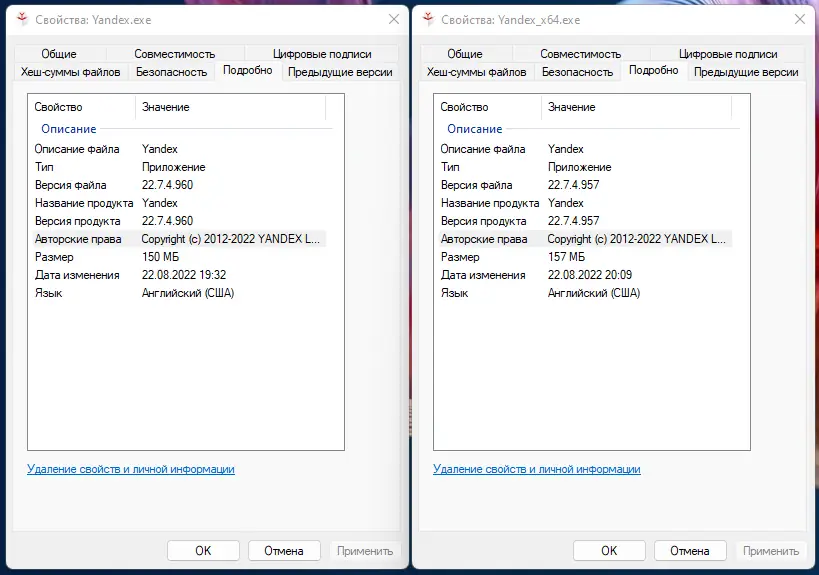Click the Yandex icon in Yandex_x64.exe title bar
The image size is (819, 575).
click(429, 20)
